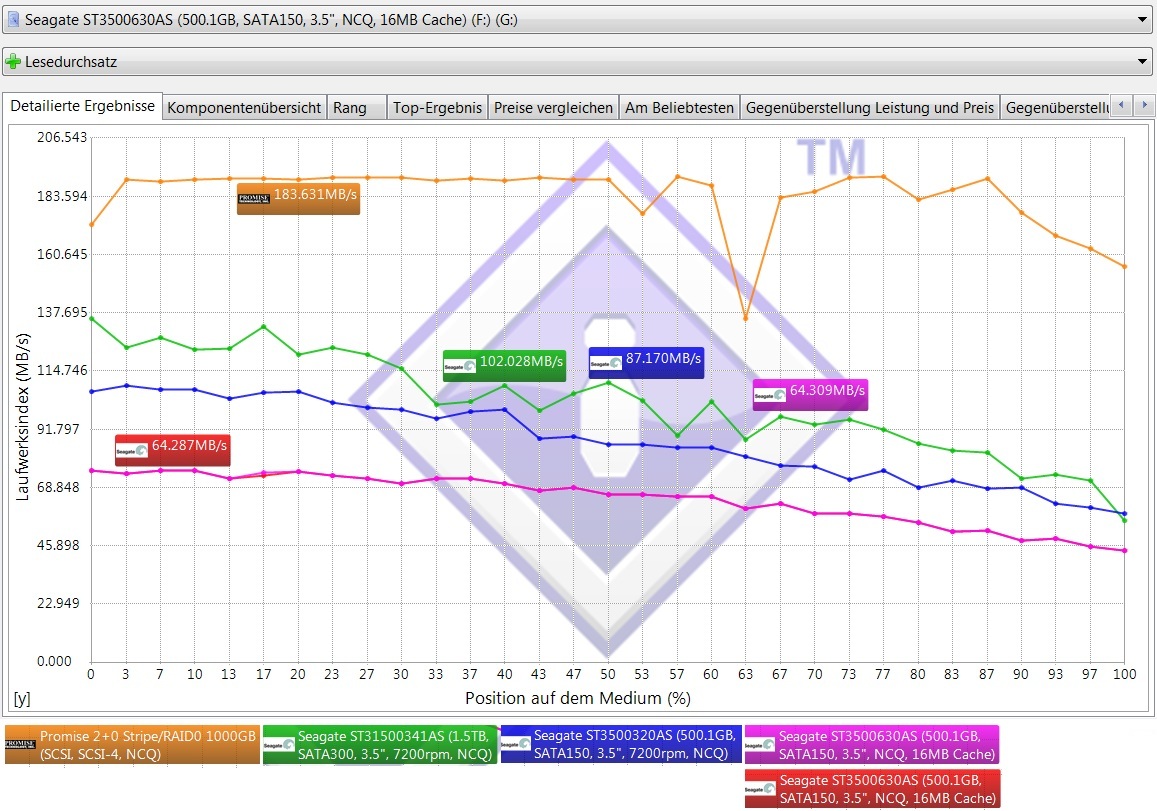Click the 100 x-axis value
Viewport: 1157px width, 811px height.
pyautogui.click(x=1125, y=674)
